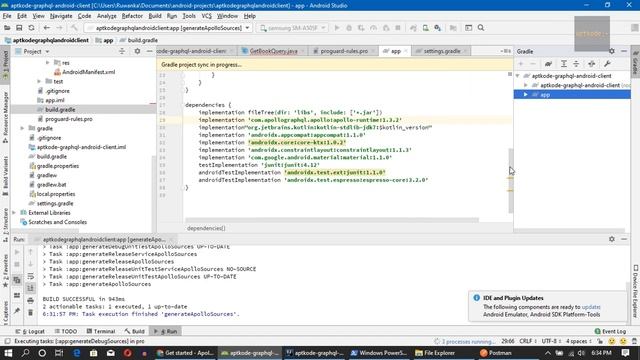Click the Stop toolbar icon
The width and height of the screenshot is (640, 360).
[x=398, y=28]
